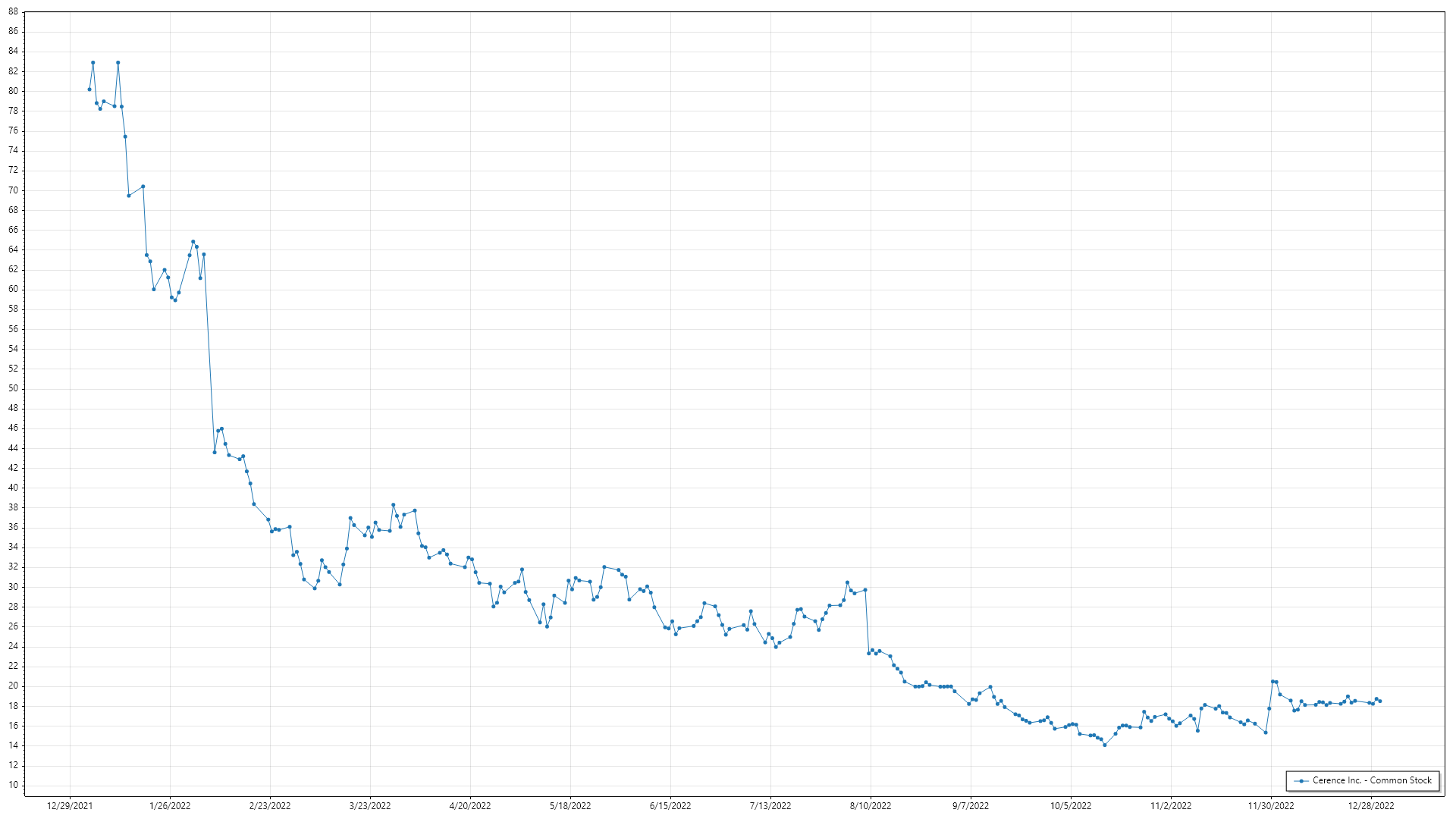Select the 10/5/2022 x-axis date label
Viewport: 1456px width, 819px height.
(1071, 806)
